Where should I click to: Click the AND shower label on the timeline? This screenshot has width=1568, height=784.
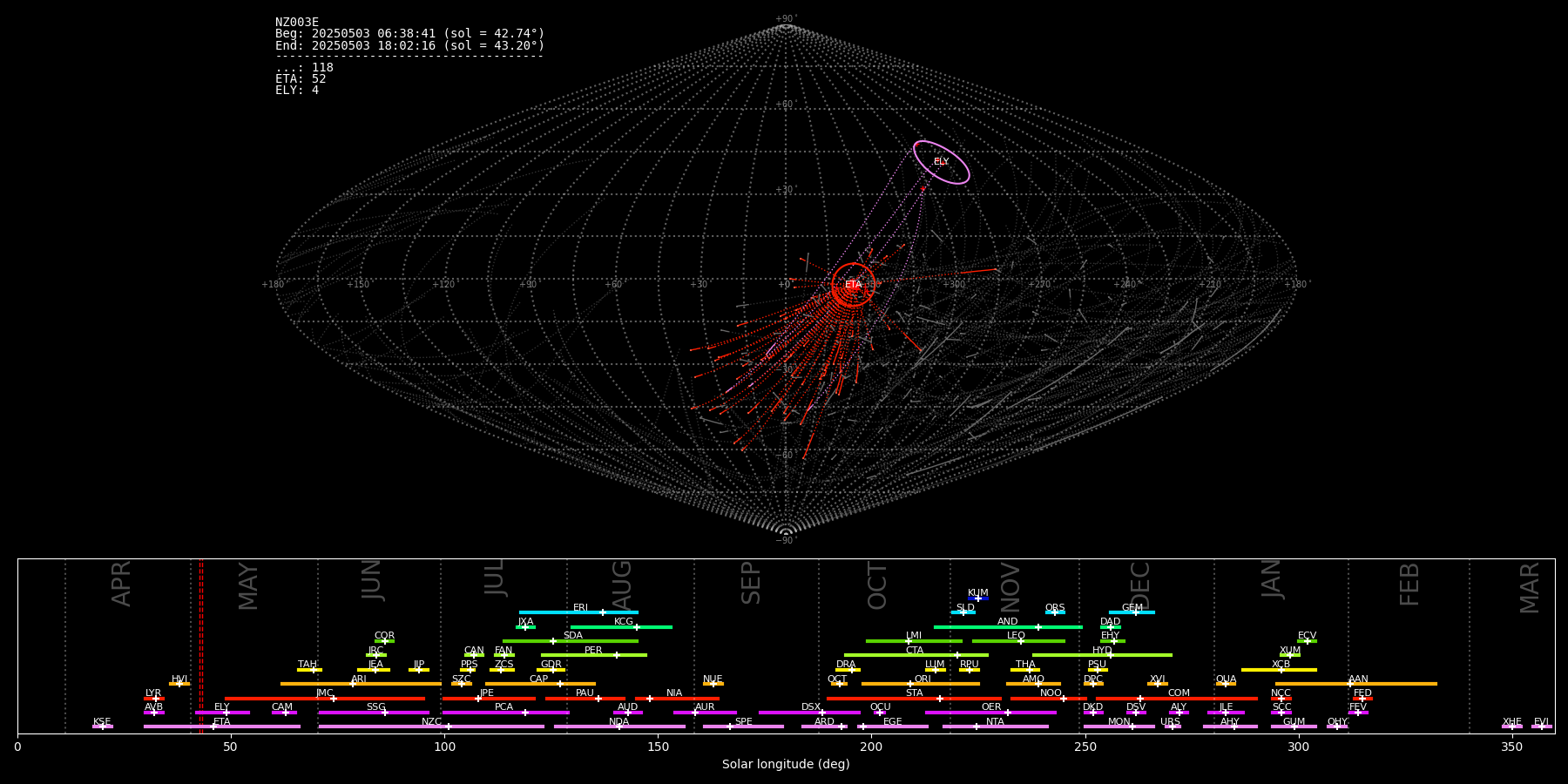[1007, 622]
